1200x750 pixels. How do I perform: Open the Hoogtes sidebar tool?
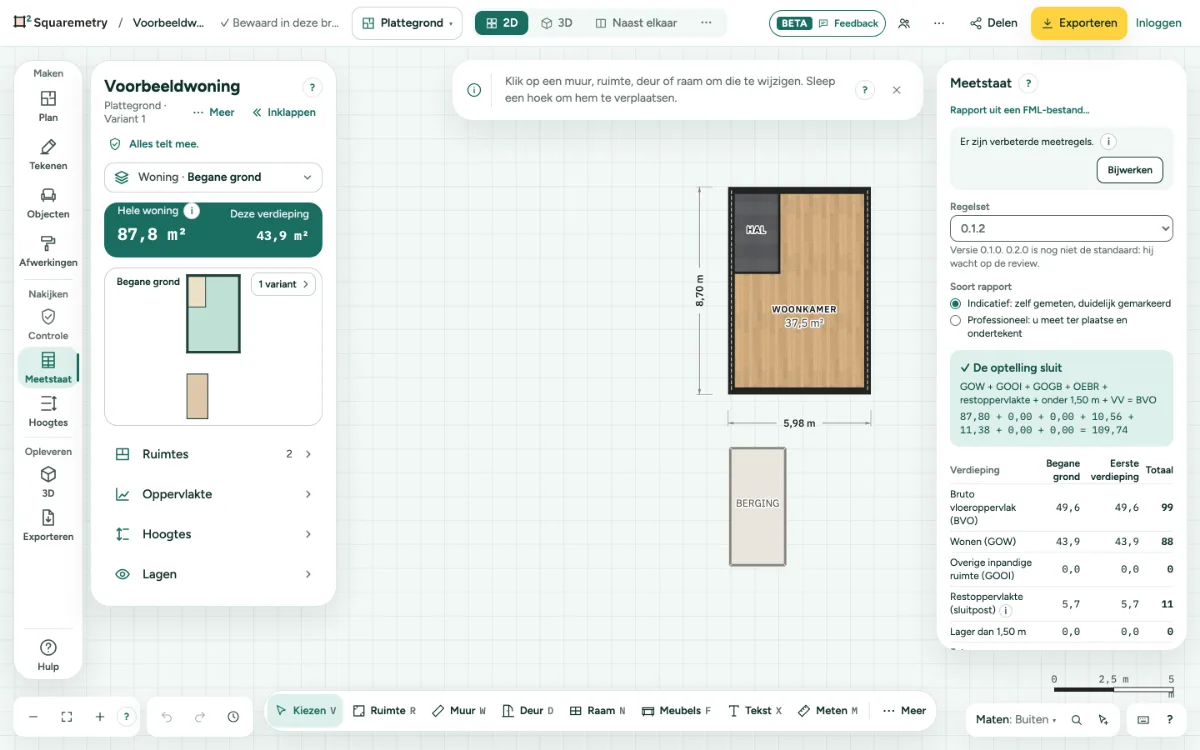pyautogui.click(x=48, y=411)
